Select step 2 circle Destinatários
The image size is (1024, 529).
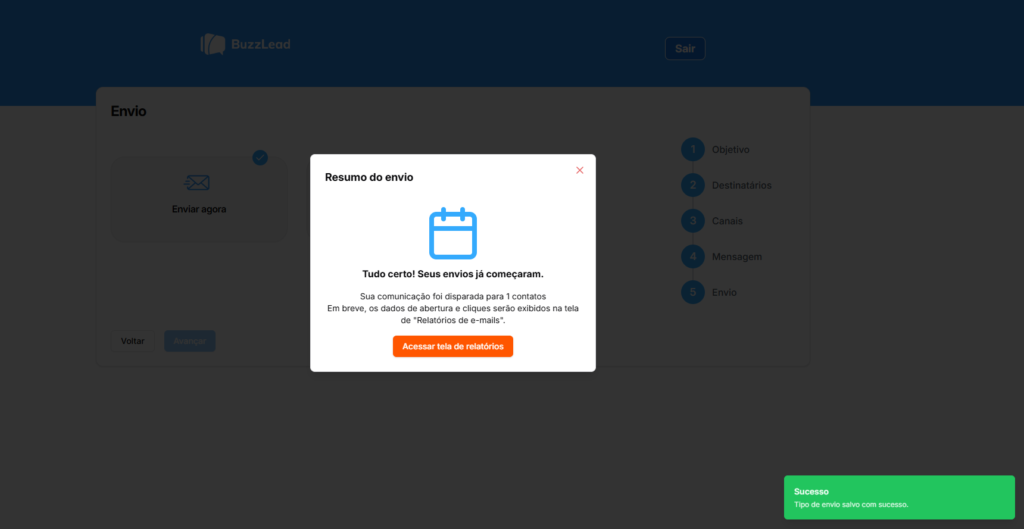click(x=693, y=185)
